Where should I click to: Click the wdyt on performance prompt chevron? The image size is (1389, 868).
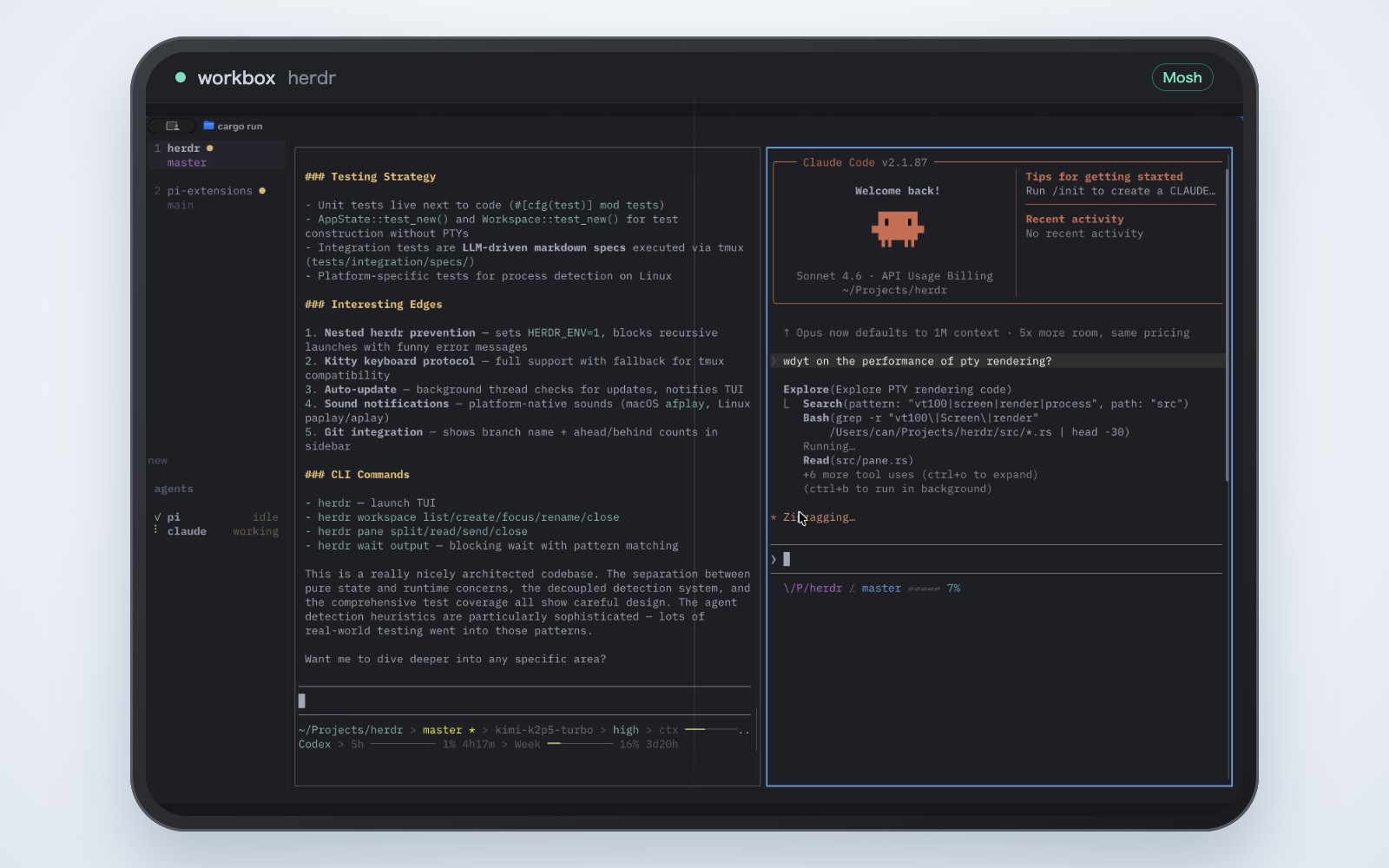click(x=774, y=361)
